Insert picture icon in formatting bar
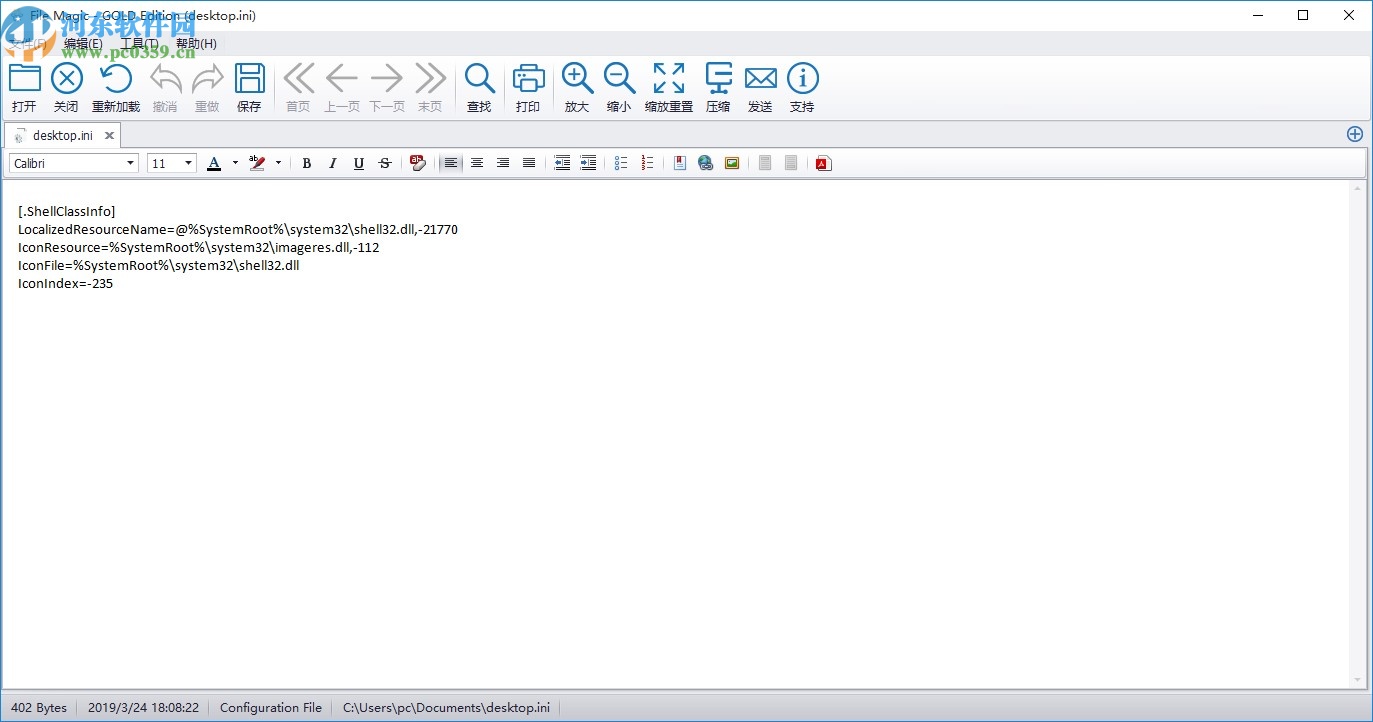 [x=732, y=163]
